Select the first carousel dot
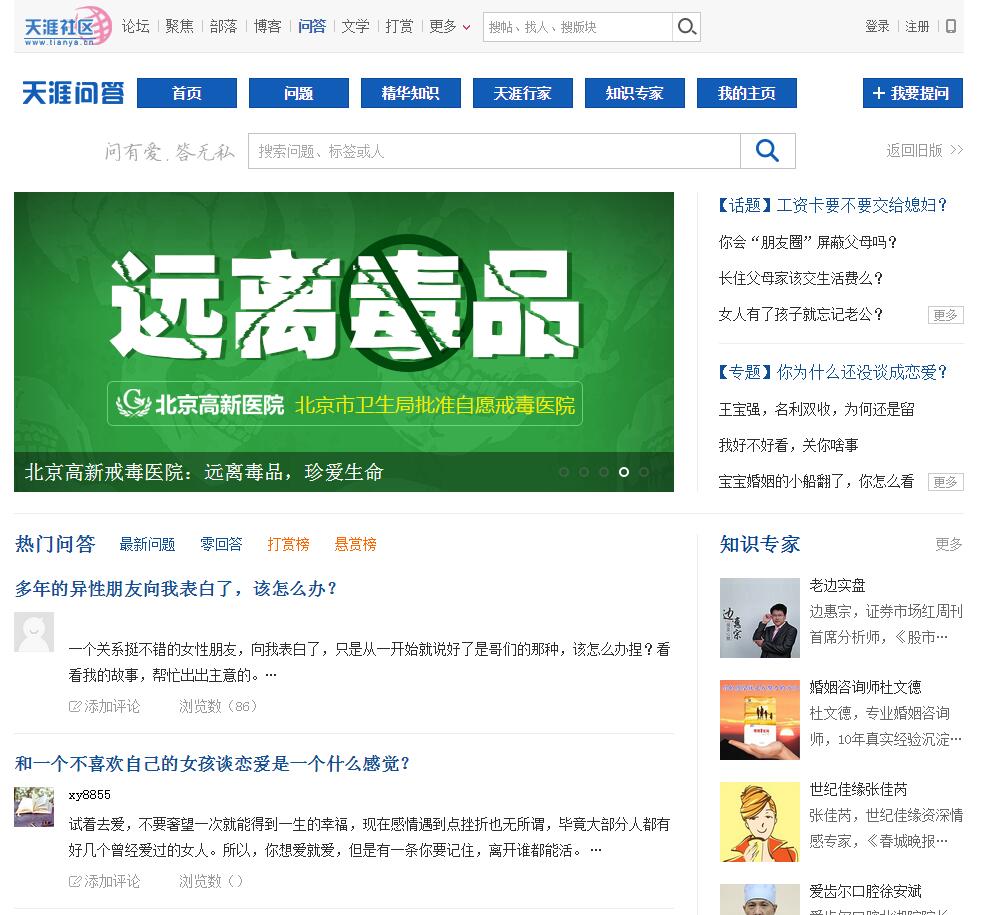 [x=564, y=472]
